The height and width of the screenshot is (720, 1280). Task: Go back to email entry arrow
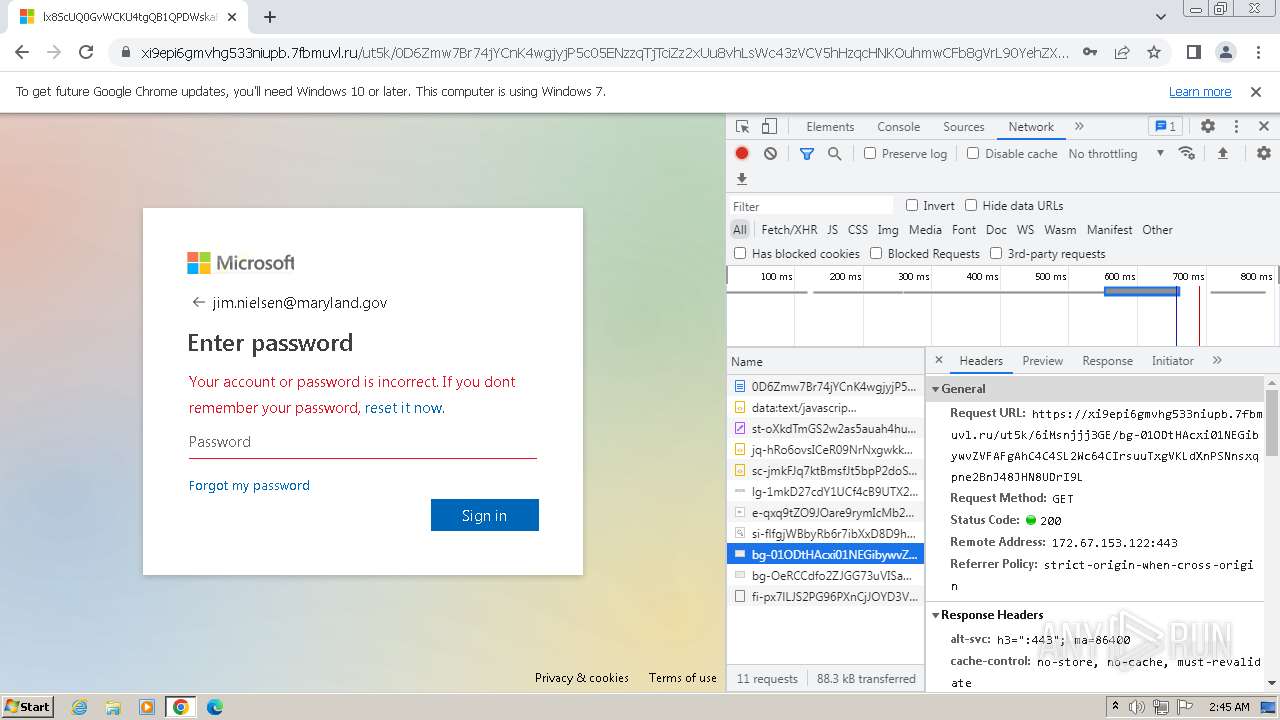(x=198, y=302)
